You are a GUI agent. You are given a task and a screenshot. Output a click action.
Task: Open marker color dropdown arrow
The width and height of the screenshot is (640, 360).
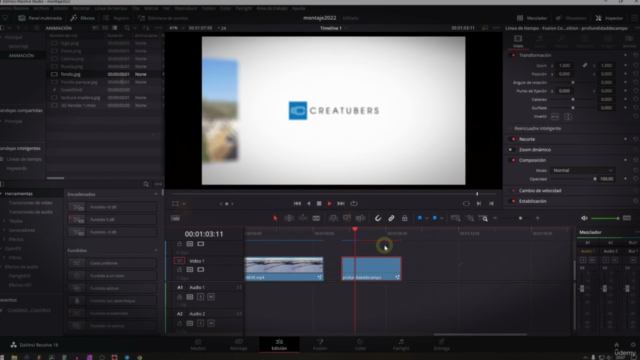(442, 218)
